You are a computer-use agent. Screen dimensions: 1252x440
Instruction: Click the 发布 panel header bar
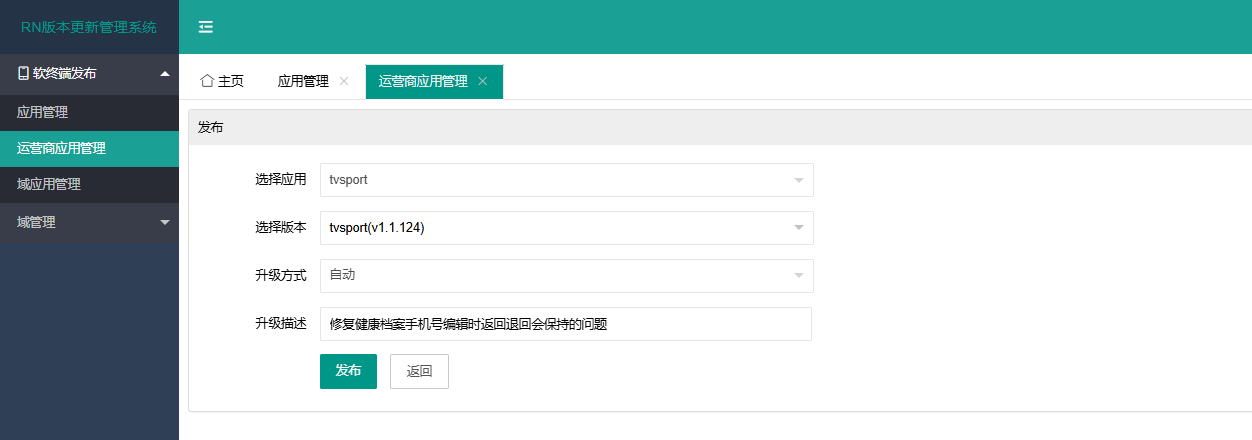point(700,127)
